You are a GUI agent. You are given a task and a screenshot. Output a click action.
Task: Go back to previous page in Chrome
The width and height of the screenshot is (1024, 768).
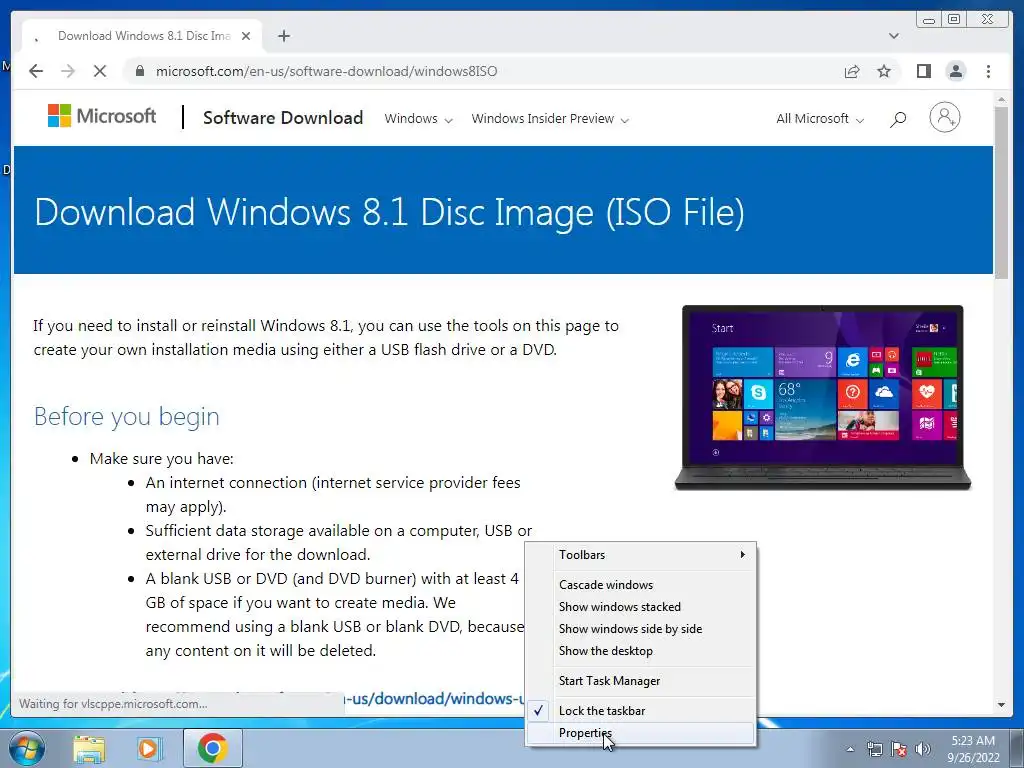point(36,71)
